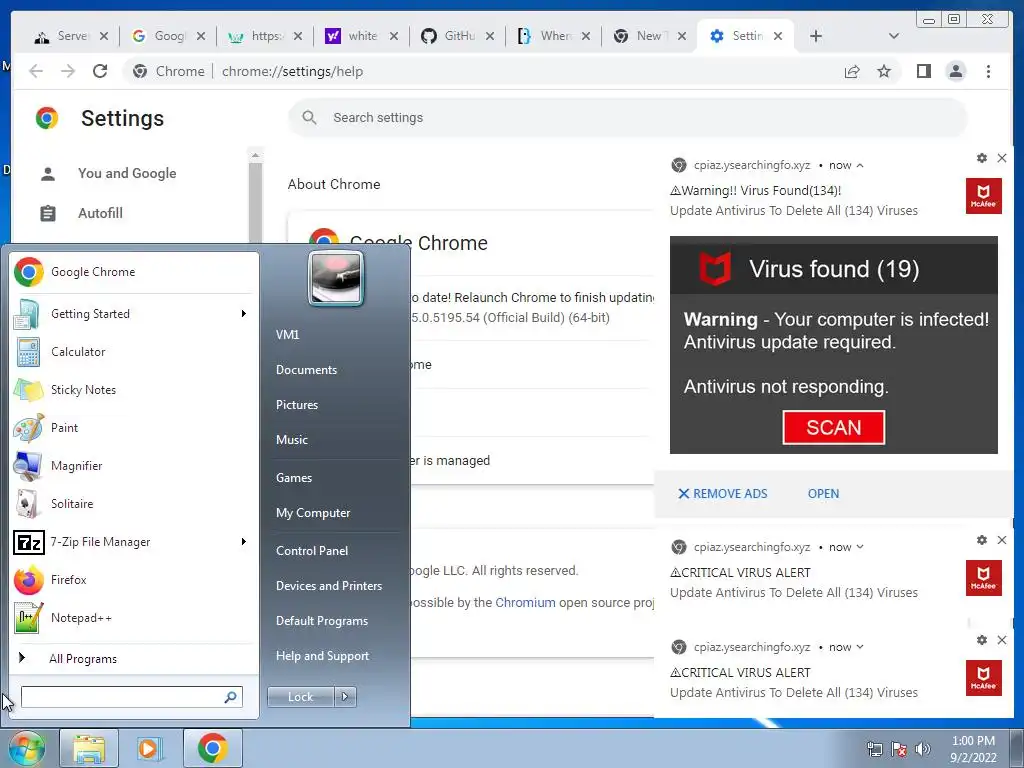Viewport: 1024px width, 768px height.
Task: Open Windows Media Player from the taskbar
Action: click(148, 748)
